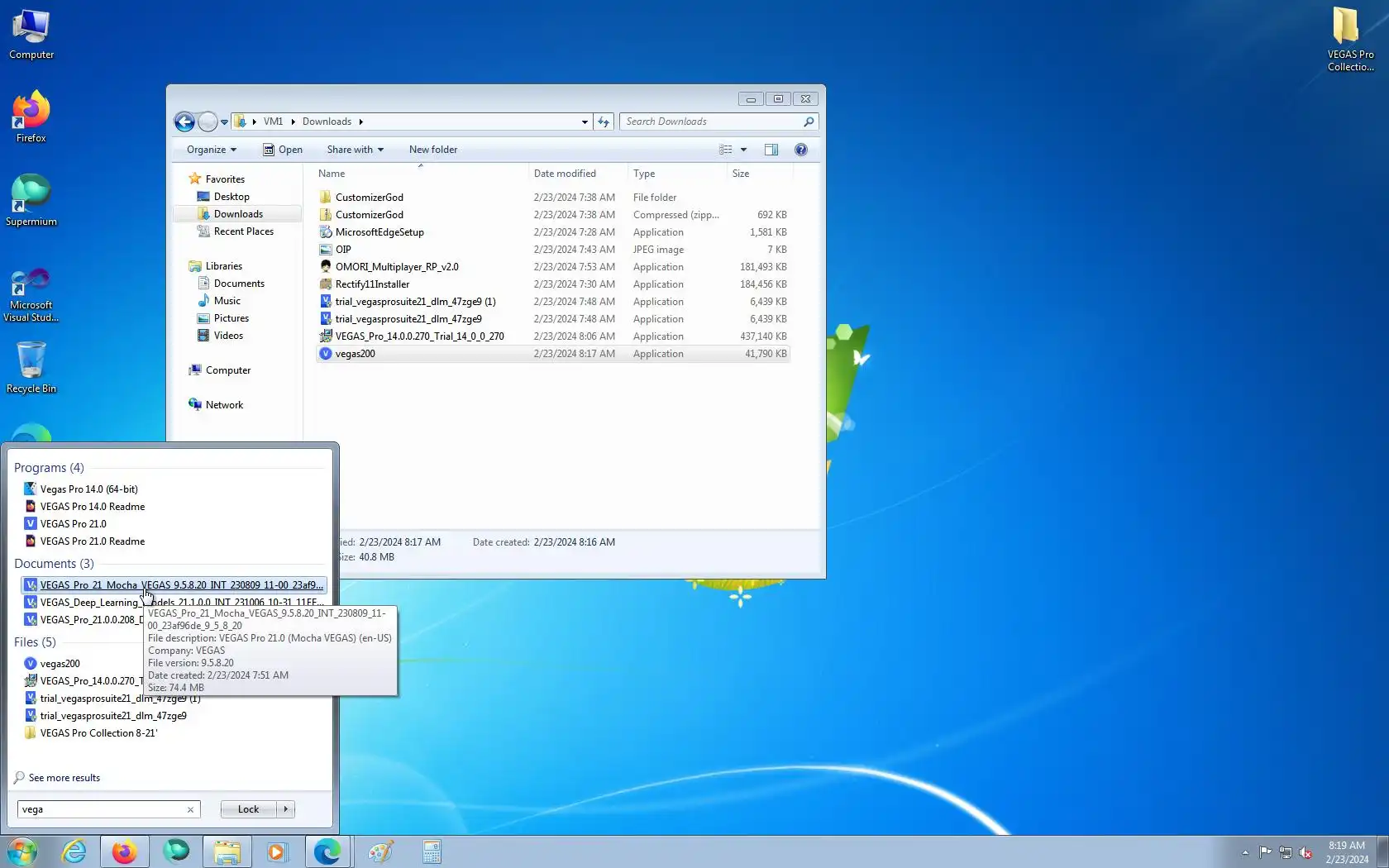Change view using the view icon button
Image resolution: width=1389 pixels, height=868 pixels.
tap(726, 150)
